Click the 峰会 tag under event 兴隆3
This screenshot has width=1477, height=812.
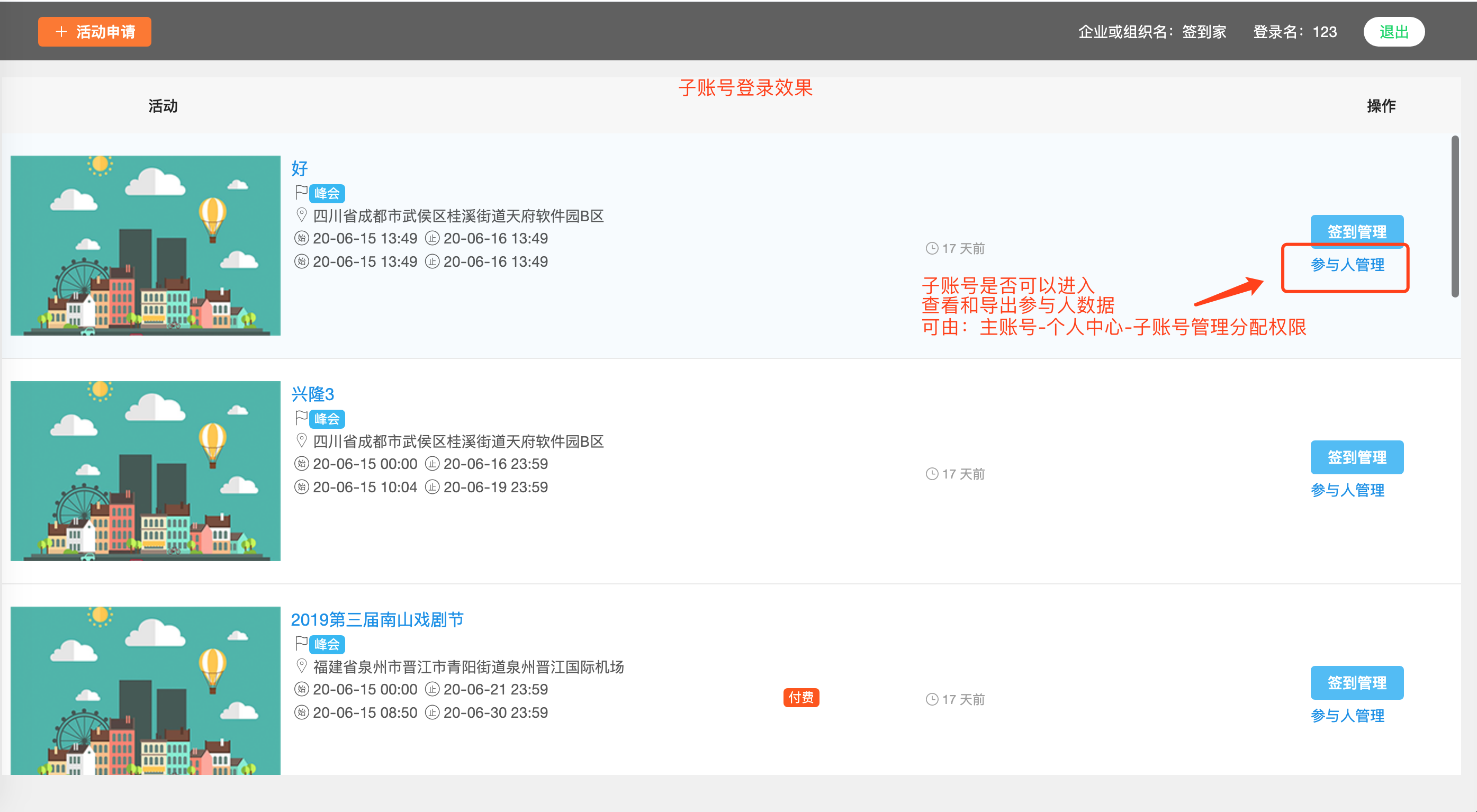[x=327, y=419]
